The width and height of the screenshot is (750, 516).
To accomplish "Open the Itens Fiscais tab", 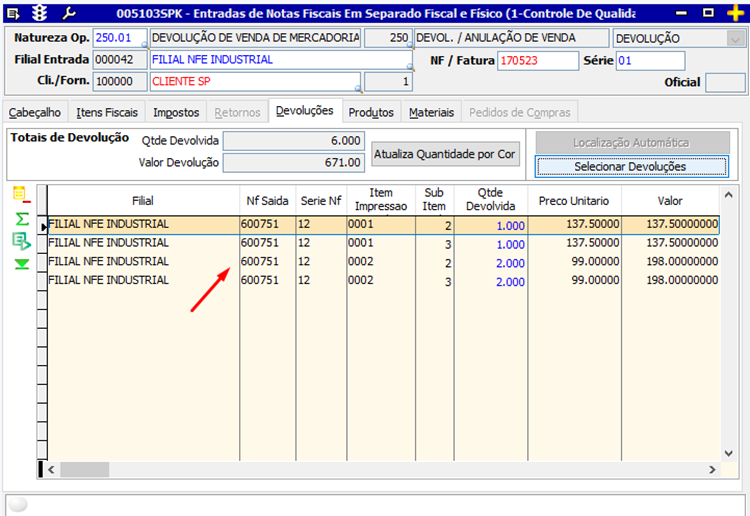I will pos(107,113).
